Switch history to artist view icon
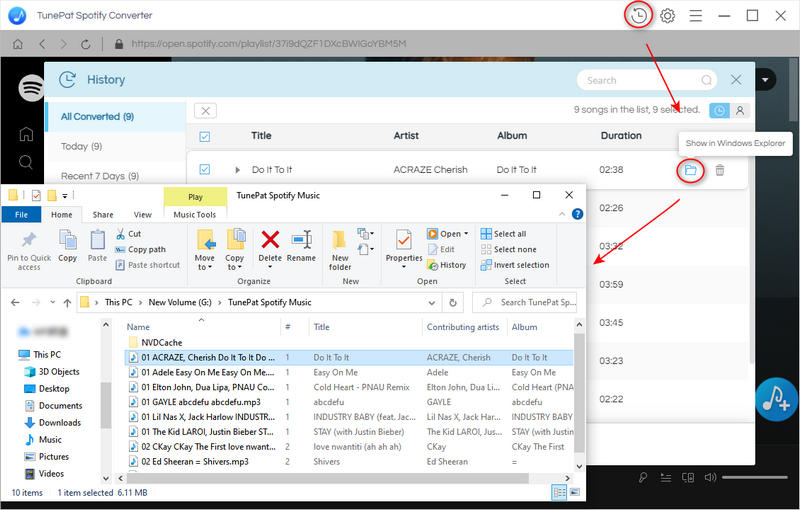The width and height of the screenshot is (800, 510). click(740, 110)
